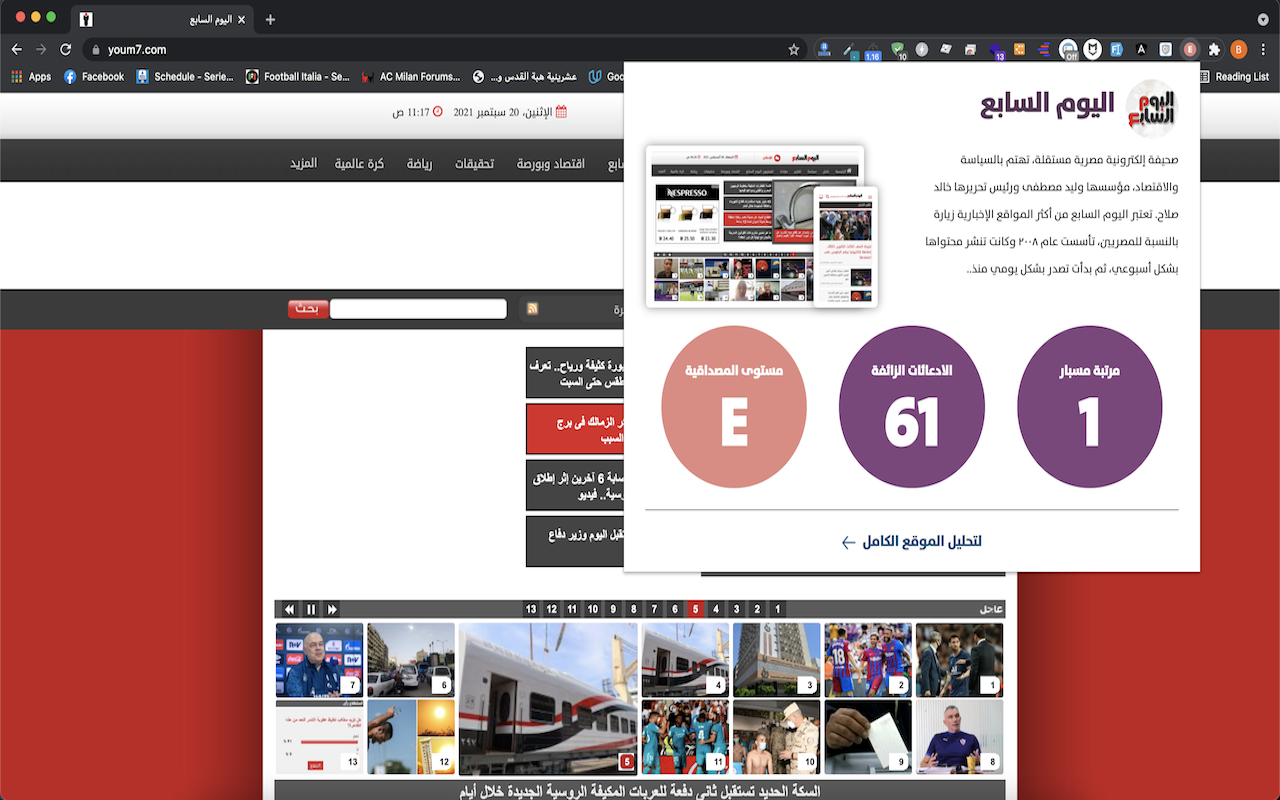
Task: Click the green shield extension icon with badge 10
Action: click(x=897, y=48)
